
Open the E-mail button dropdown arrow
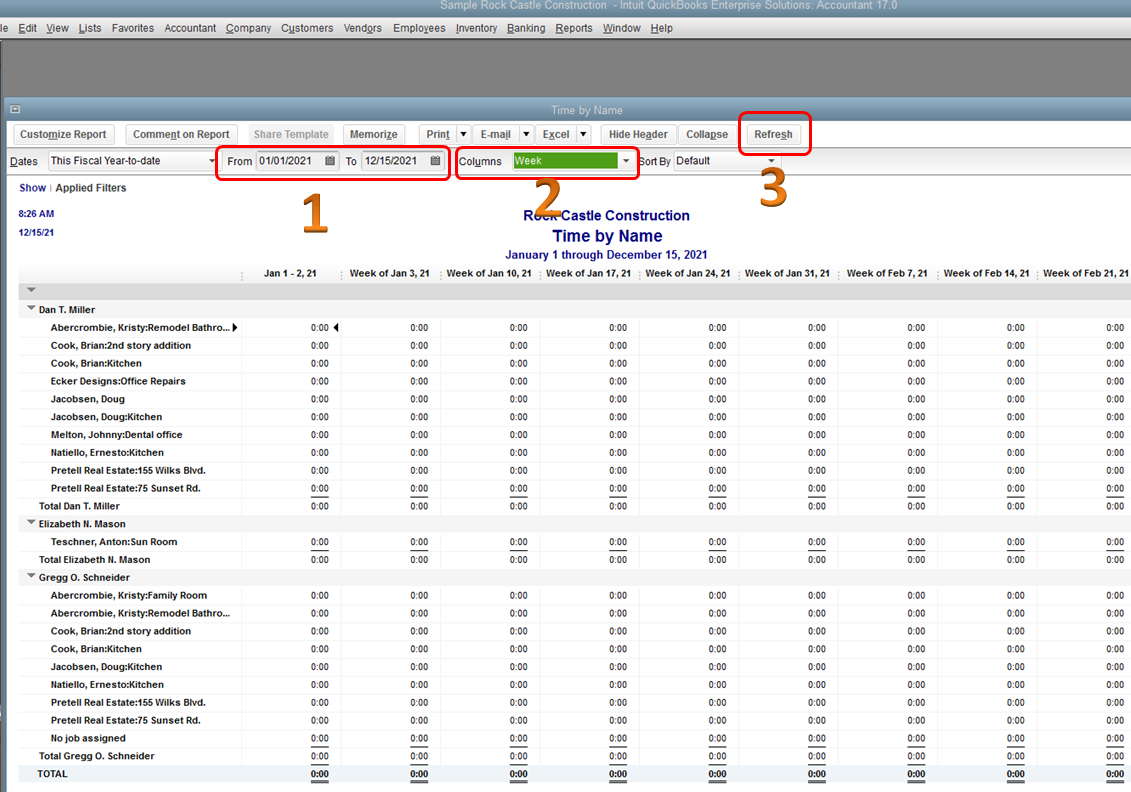pyautogui.click(x=525, y=135)
